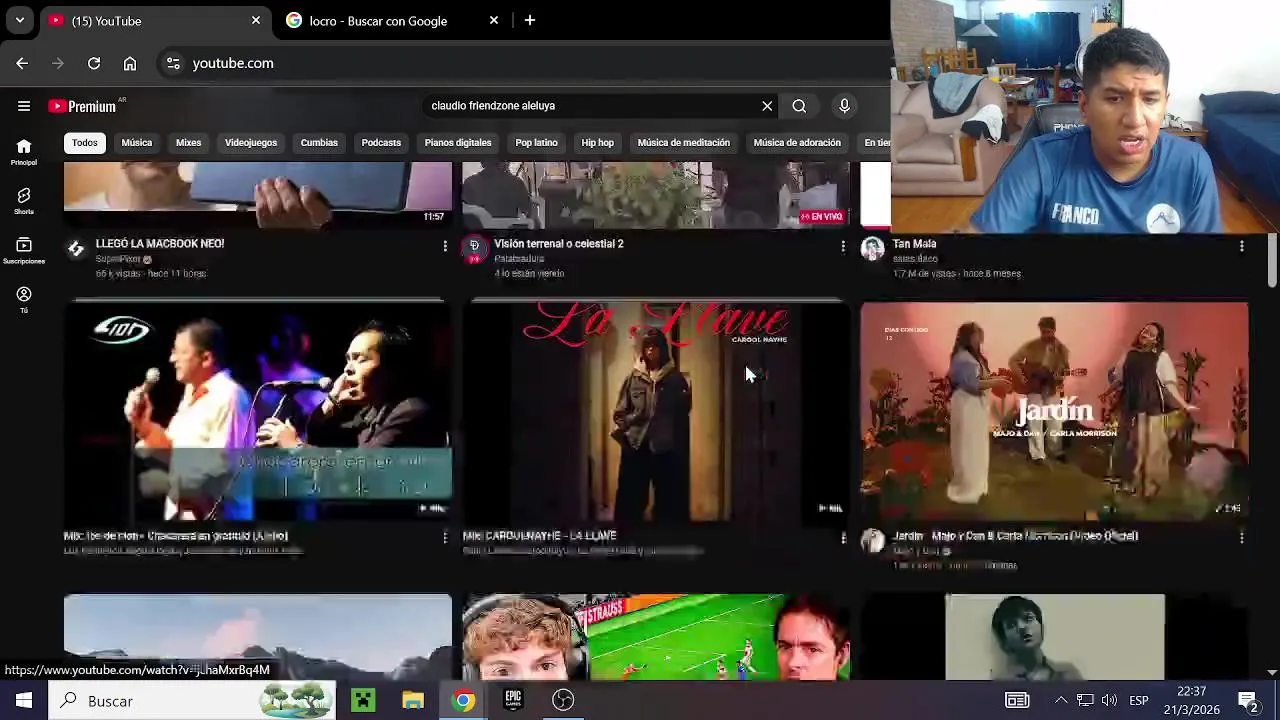
Task: Select the Podcasts filter chip
Action: [x=381, y=142]
